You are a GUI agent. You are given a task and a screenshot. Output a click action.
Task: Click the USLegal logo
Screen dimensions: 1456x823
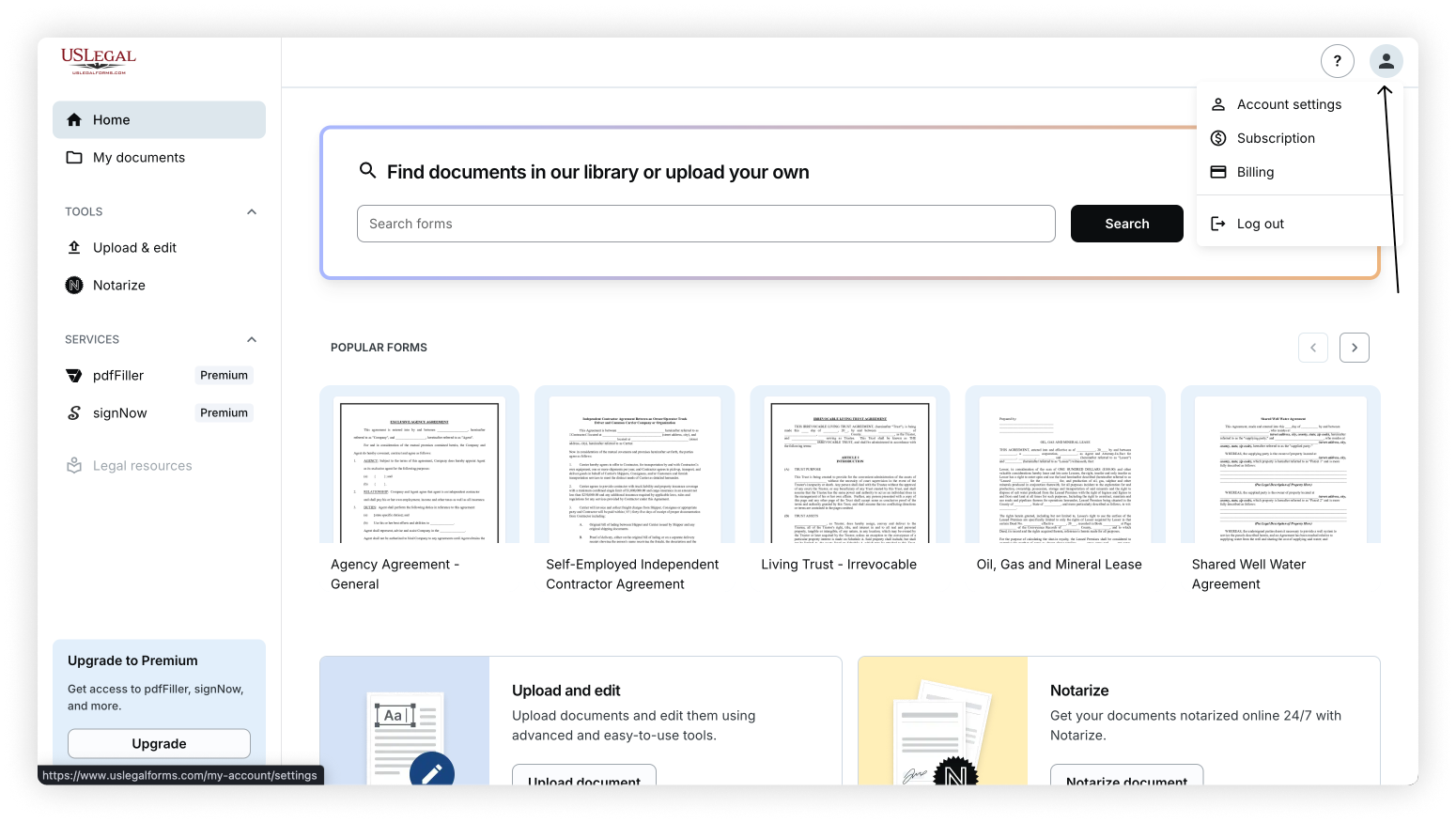98,60
